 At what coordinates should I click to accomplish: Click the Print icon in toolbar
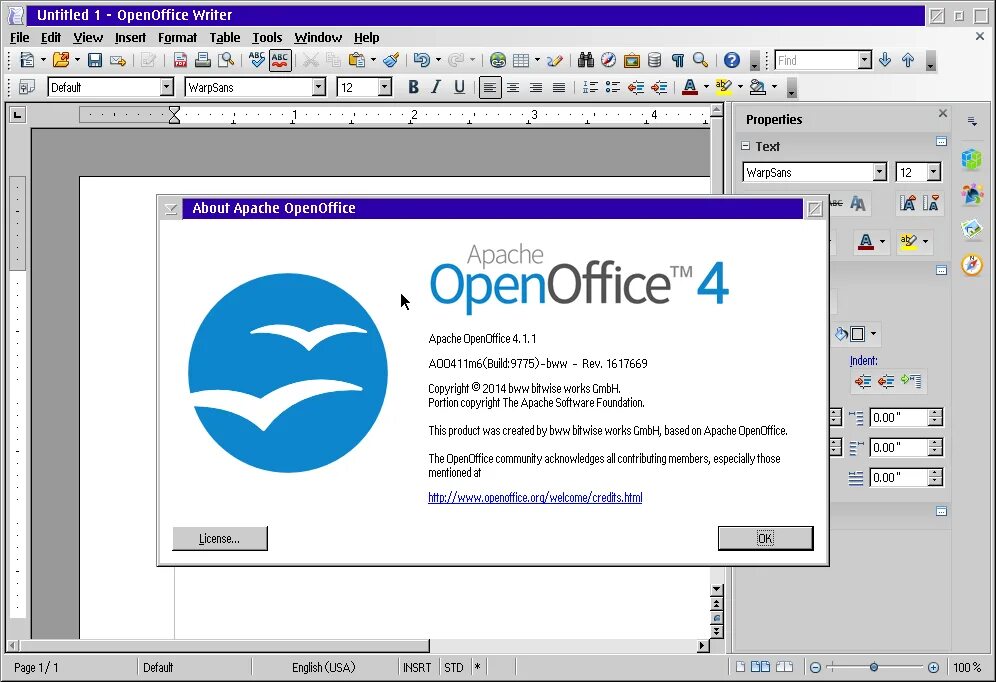click(x=203, y=60)
